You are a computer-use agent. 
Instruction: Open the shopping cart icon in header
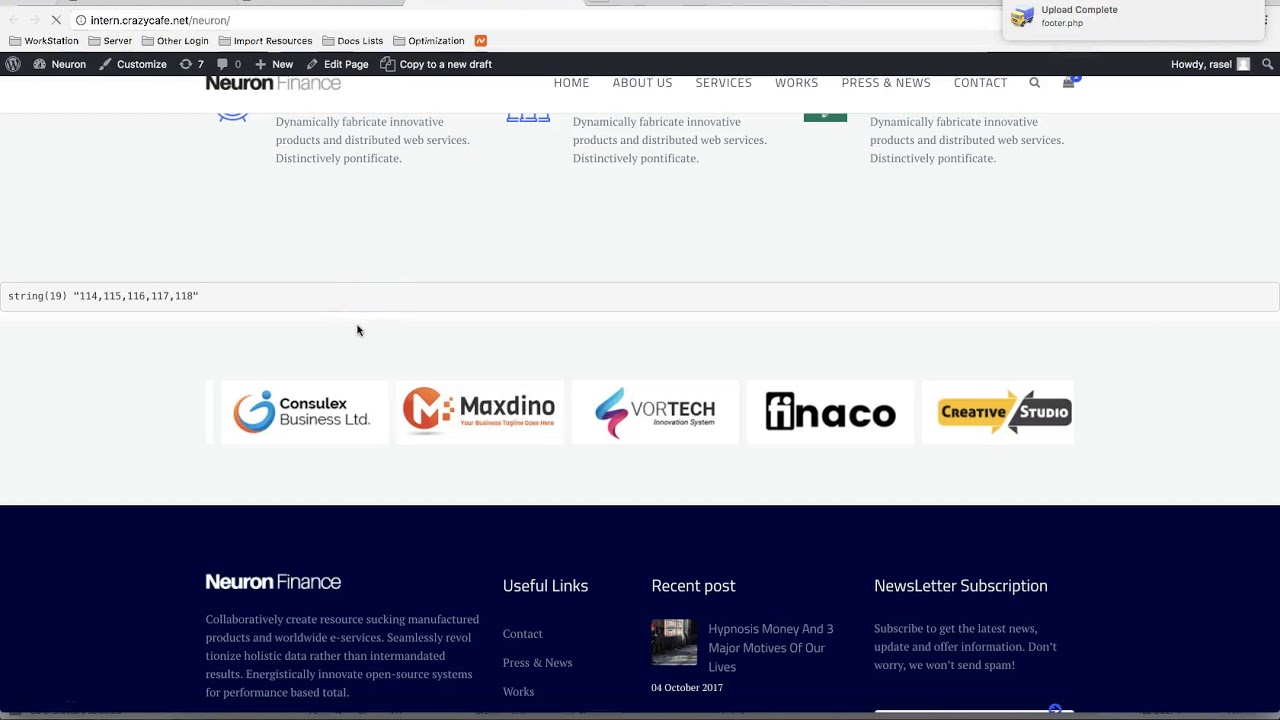pyautogui.click(x=1069, y=83)
